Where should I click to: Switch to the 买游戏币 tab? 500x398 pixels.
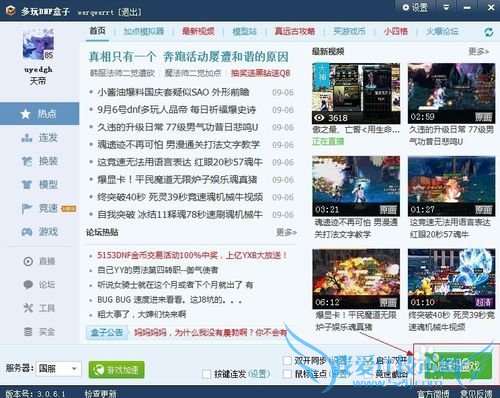click(349, 31)
